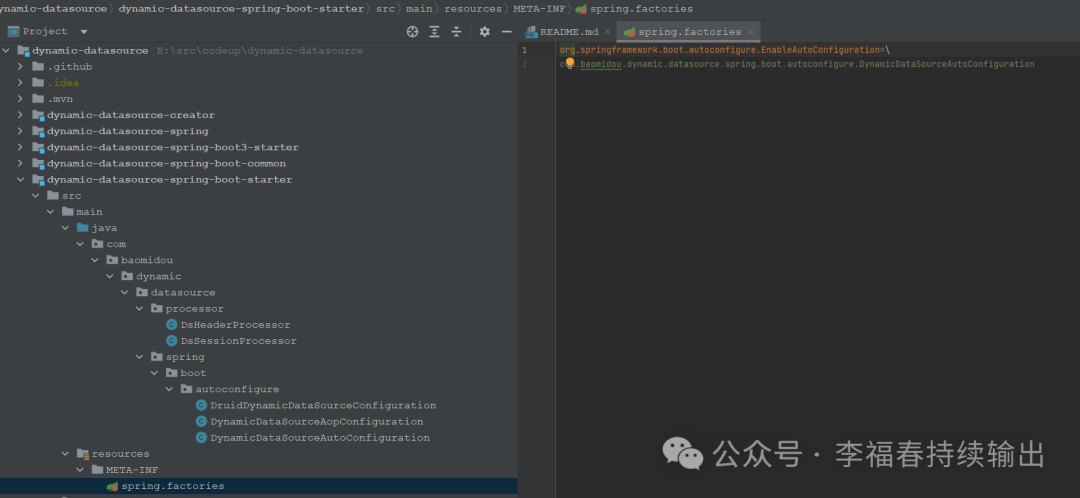Viewport: 1080px width, 498px height.
Task: Click the .github folder icon
Action: pyautogui.click(x=38, y=67)
